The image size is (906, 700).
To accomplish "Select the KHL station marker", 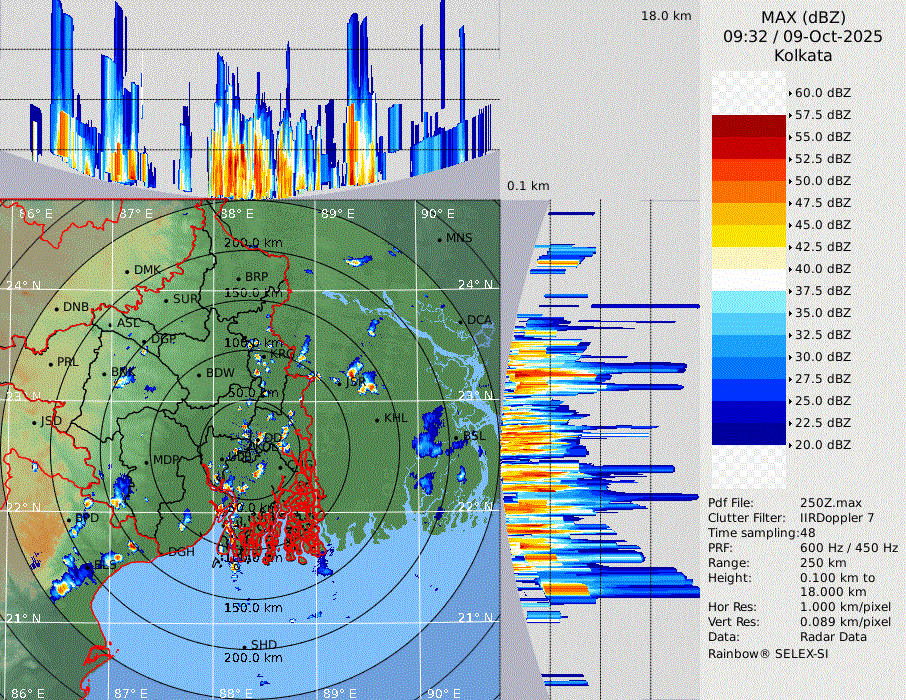I will [377, 419].
